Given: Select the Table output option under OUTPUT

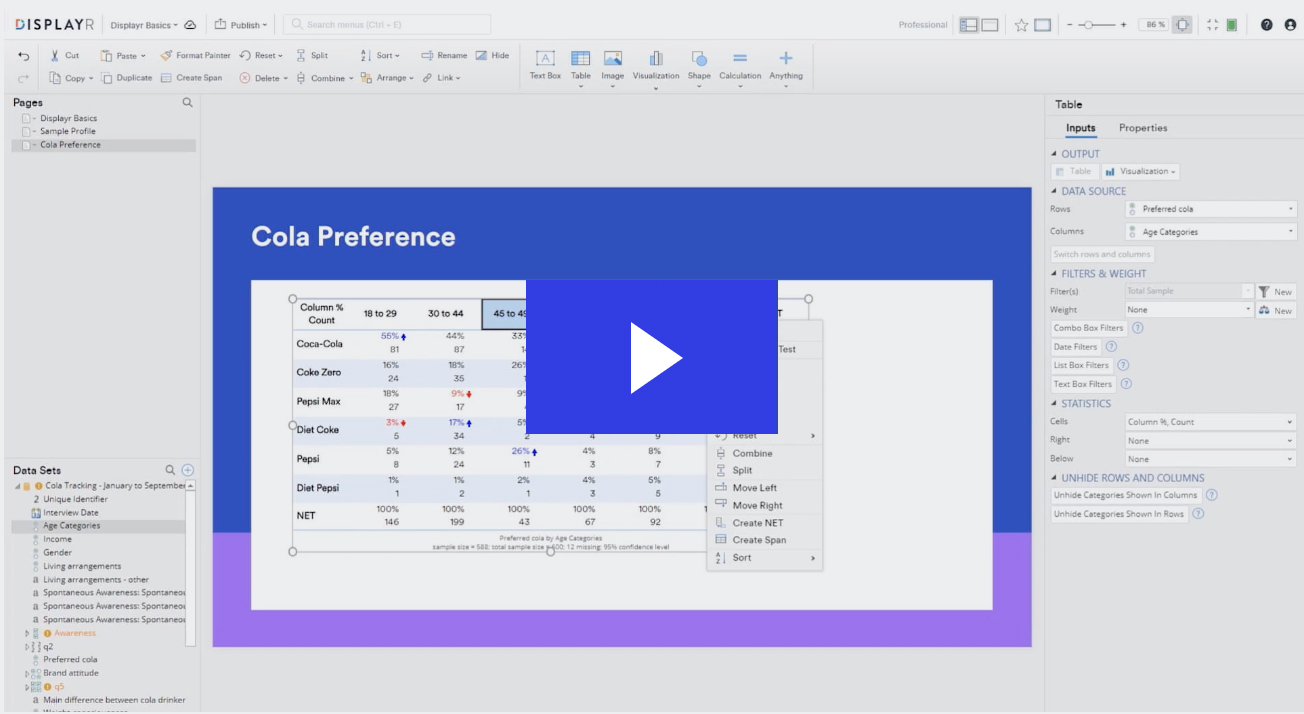Looking at the screenshot, I should pyautogui.click(x=1073, y=171).
